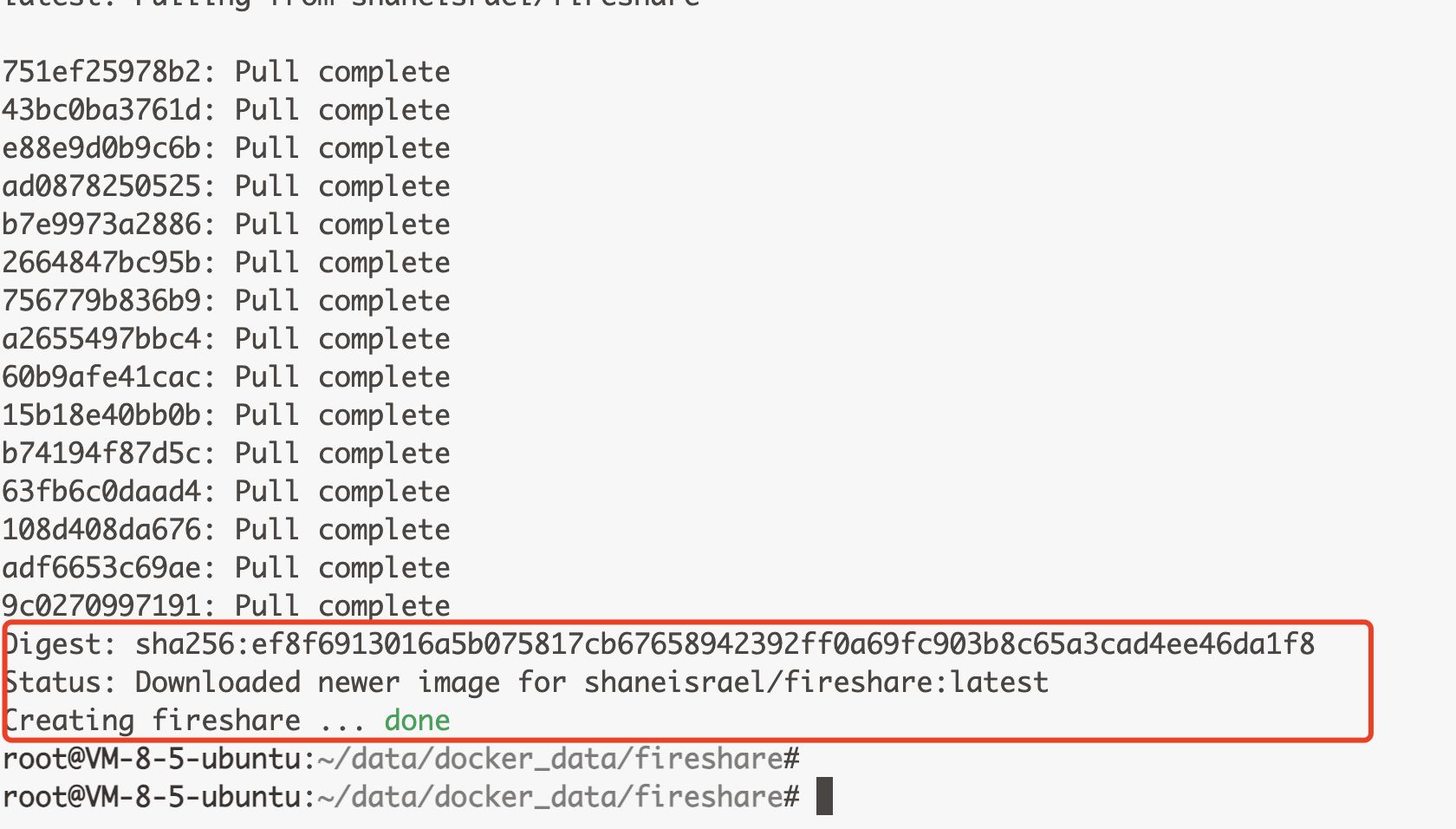Click the sha256 digest string

pos(725,644)
